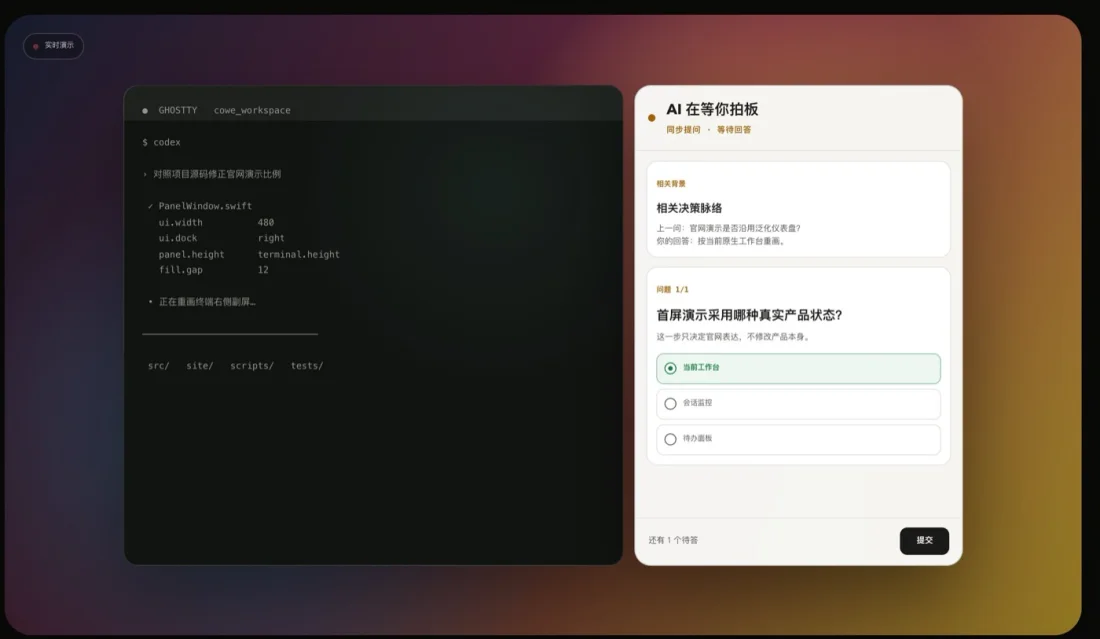Click the question 首屏演示采用哪种真实产品状态？
The height and width of the screenshot is (639, 1100).
point(749,315)
